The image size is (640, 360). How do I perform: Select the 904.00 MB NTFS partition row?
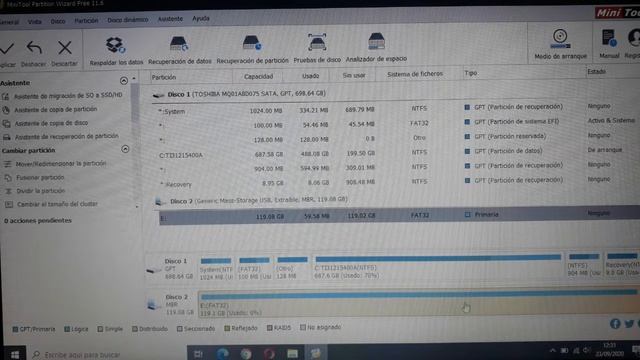point(396,167)
